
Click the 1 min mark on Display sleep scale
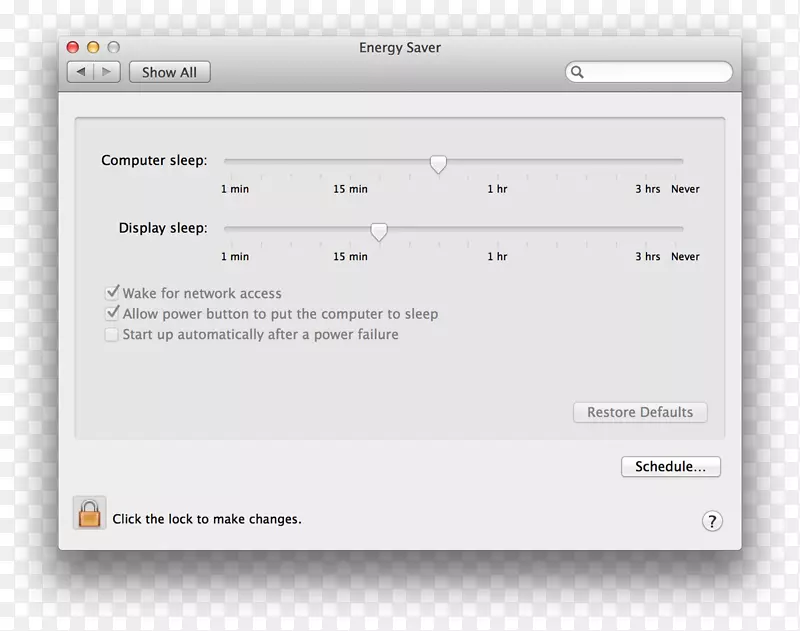pyautogui.click(x=234, y=256)
